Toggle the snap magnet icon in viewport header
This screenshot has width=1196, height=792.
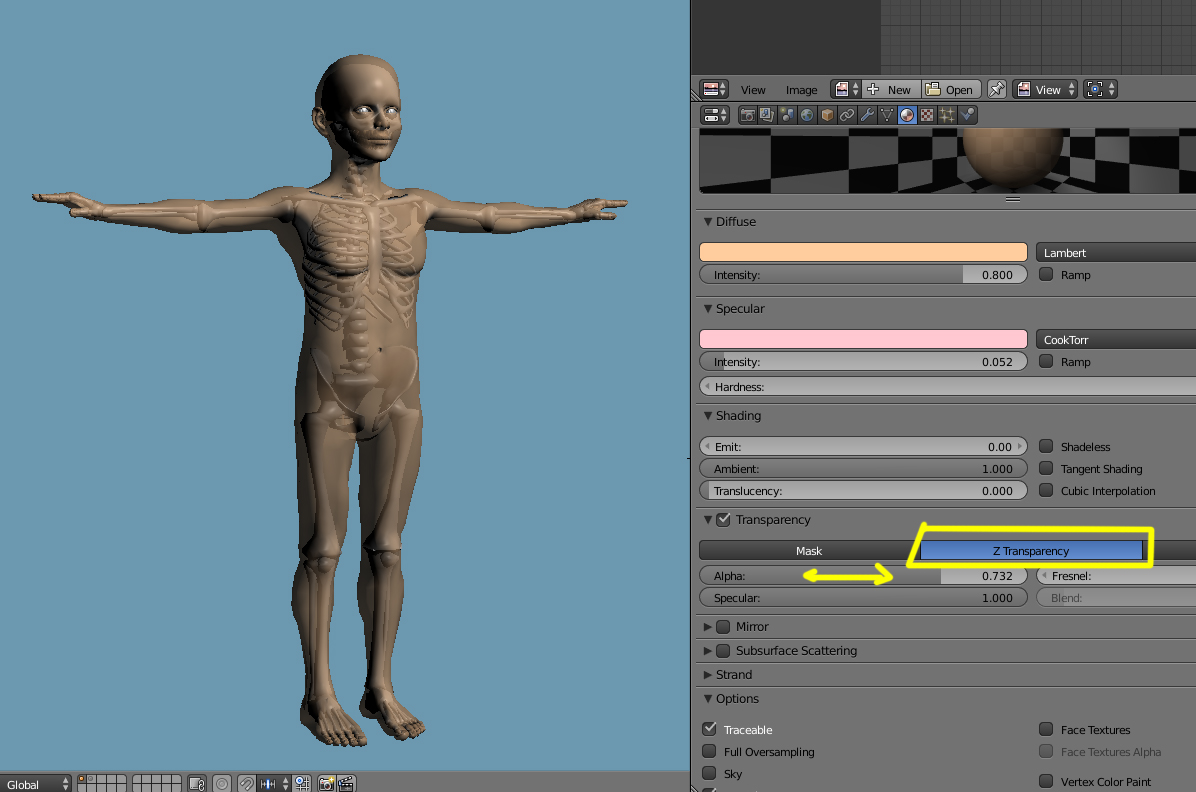pos(246,783)
